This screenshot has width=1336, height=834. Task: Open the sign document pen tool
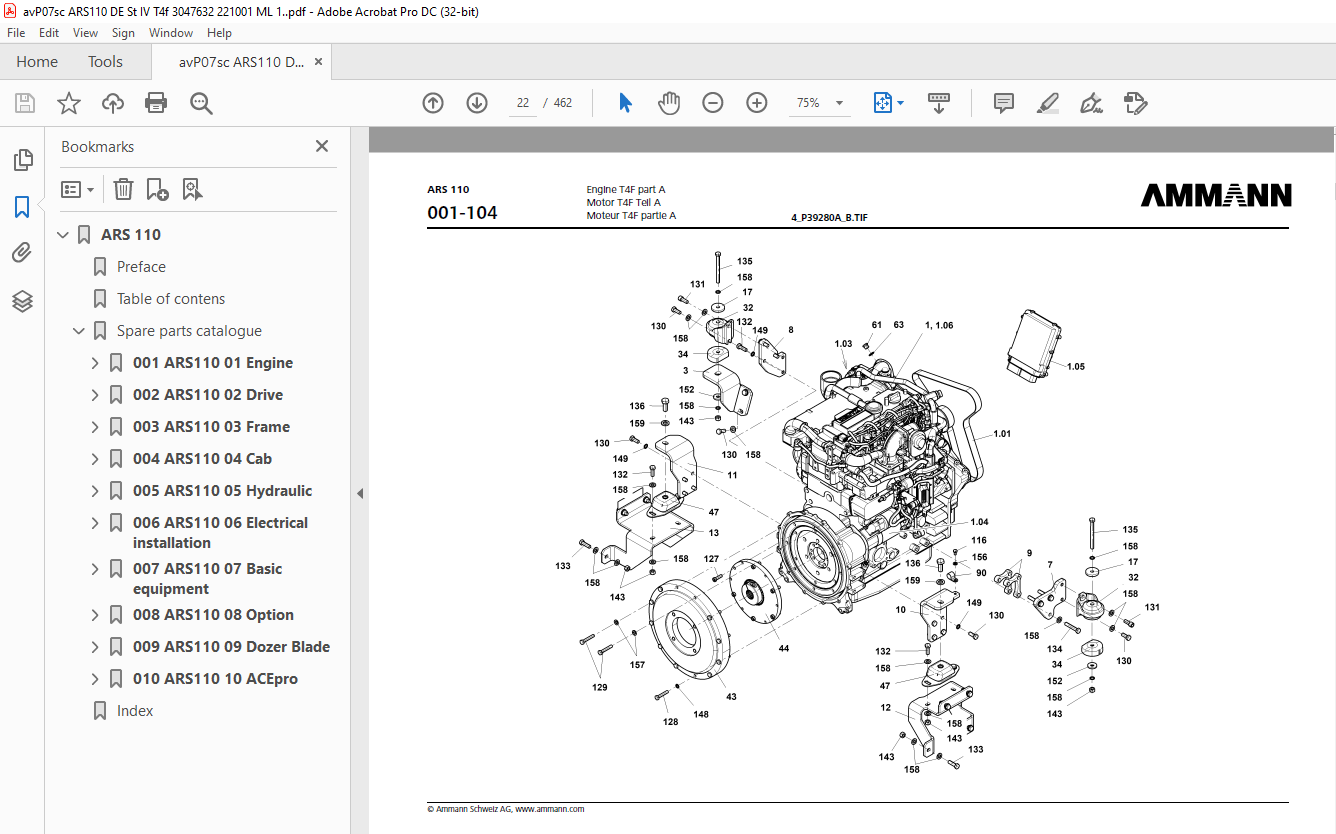pos(1092,103)
